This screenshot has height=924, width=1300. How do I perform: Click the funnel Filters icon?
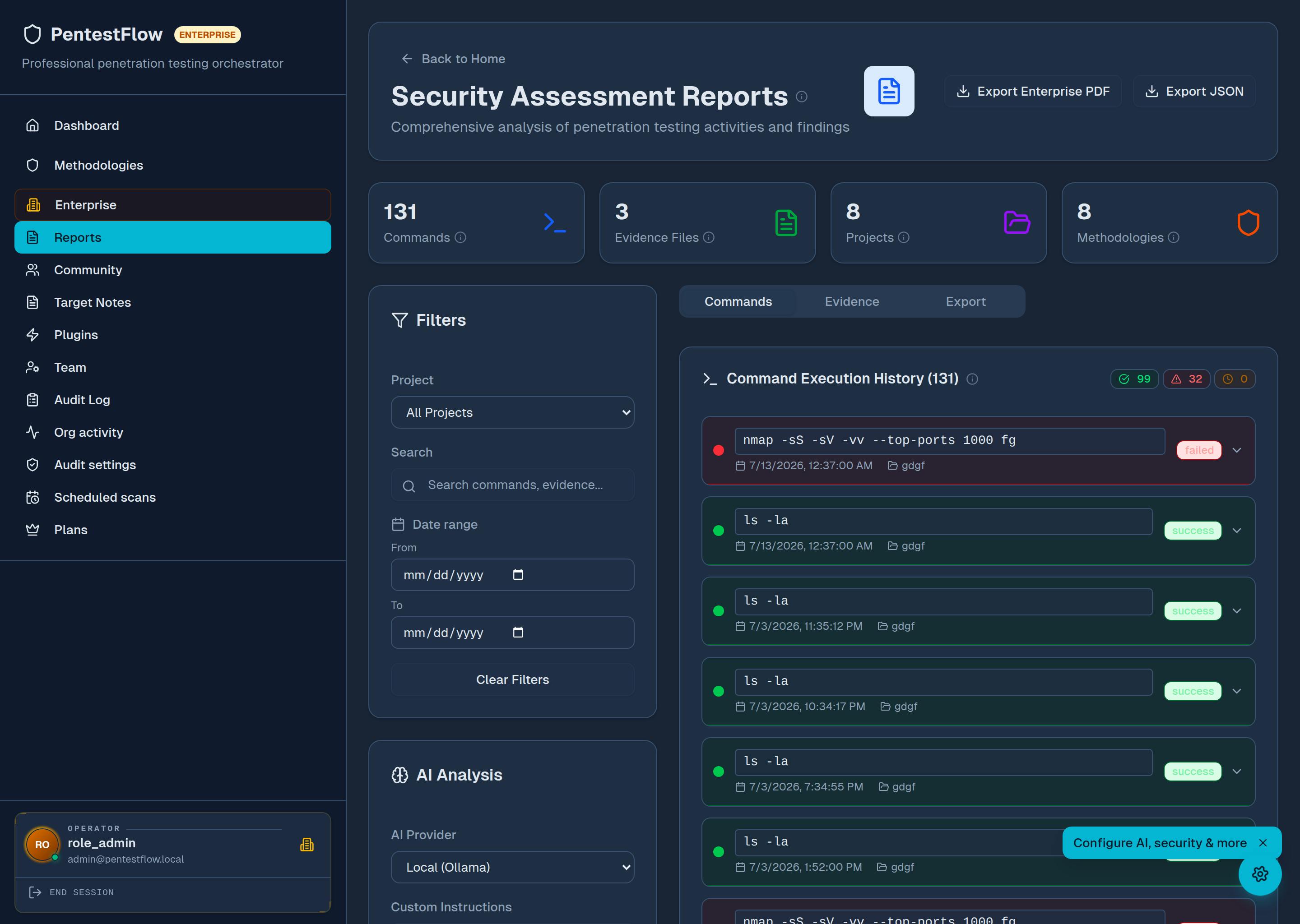tap(399, 320)
